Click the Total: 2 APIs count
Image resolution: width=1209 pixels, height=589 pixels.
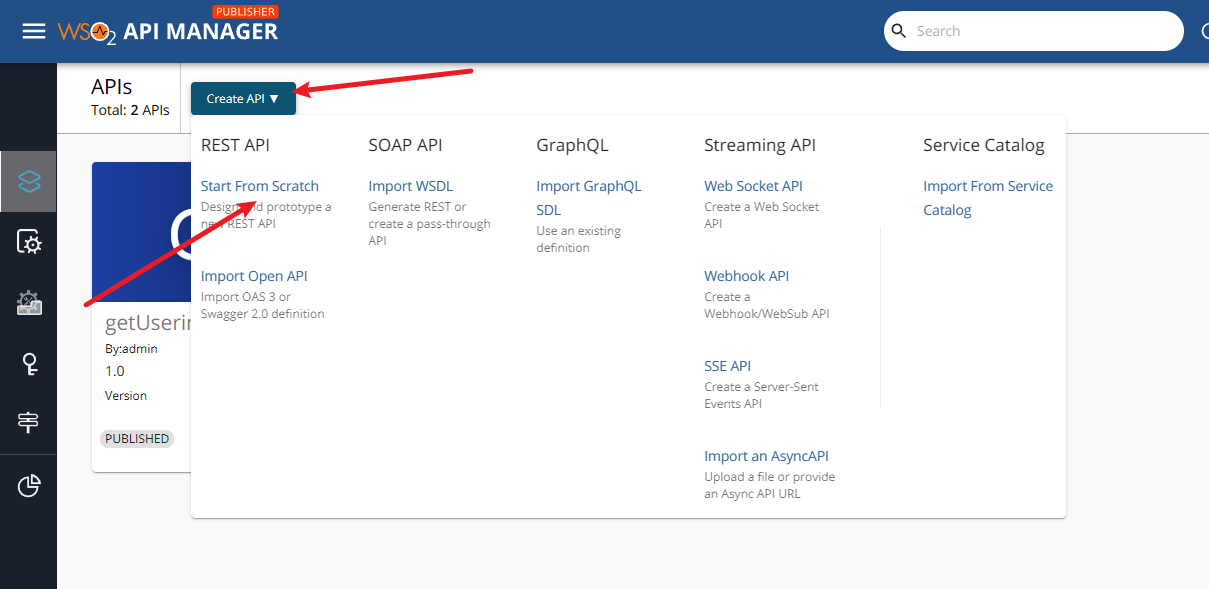coord(130,110)
